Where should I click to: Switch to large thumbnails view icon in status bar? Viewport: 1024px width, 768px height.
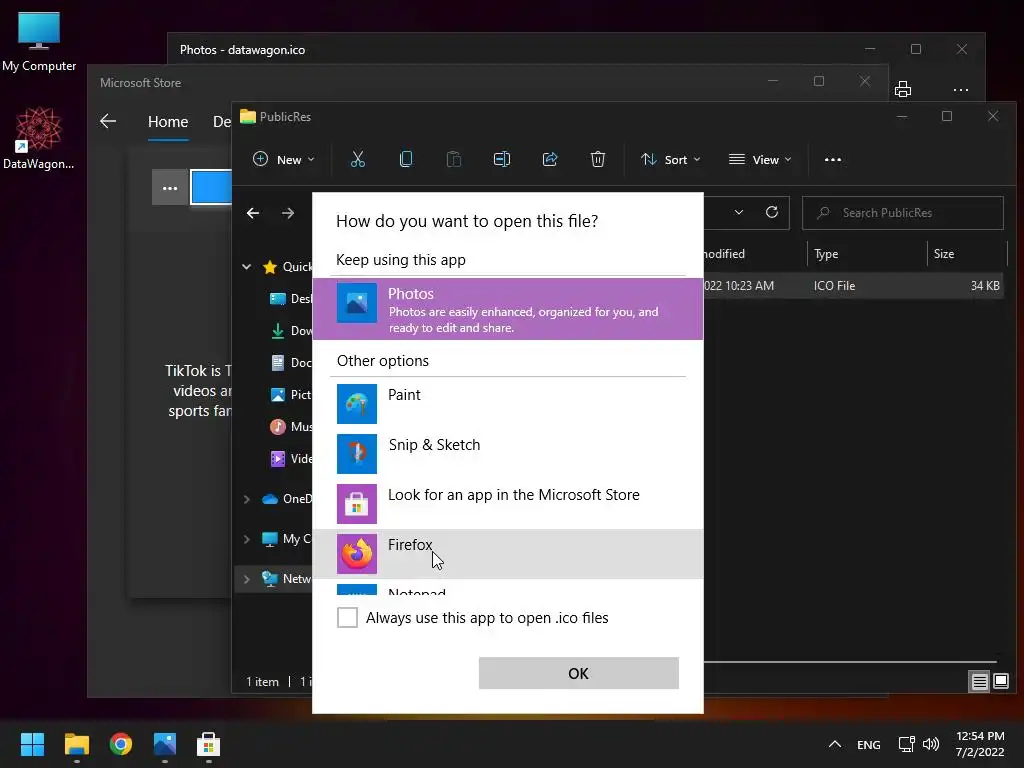pyautogui.click(x=1001, y=682)
